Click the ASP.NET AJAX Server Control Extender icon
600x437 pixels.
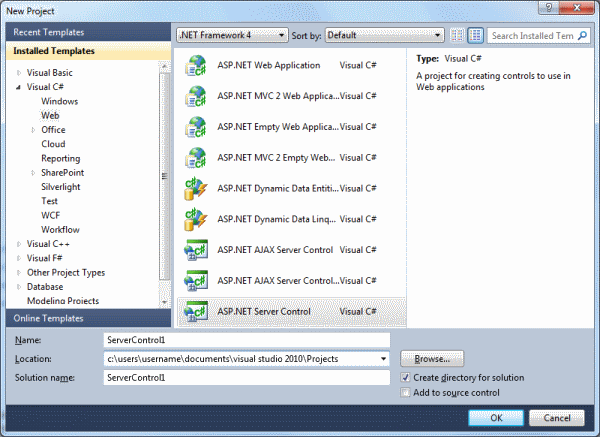196,281
